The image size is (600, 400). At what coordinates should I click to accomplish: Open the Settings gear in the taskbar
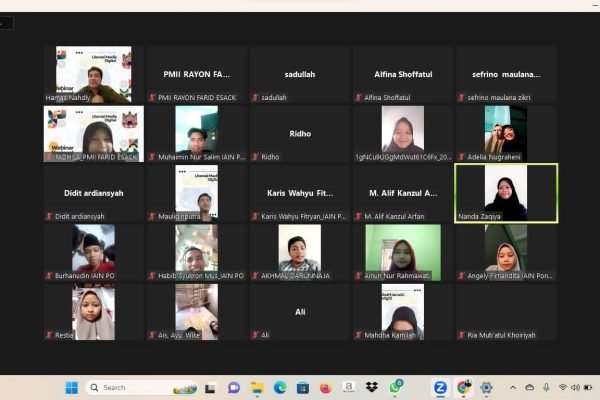pos(486,387)
